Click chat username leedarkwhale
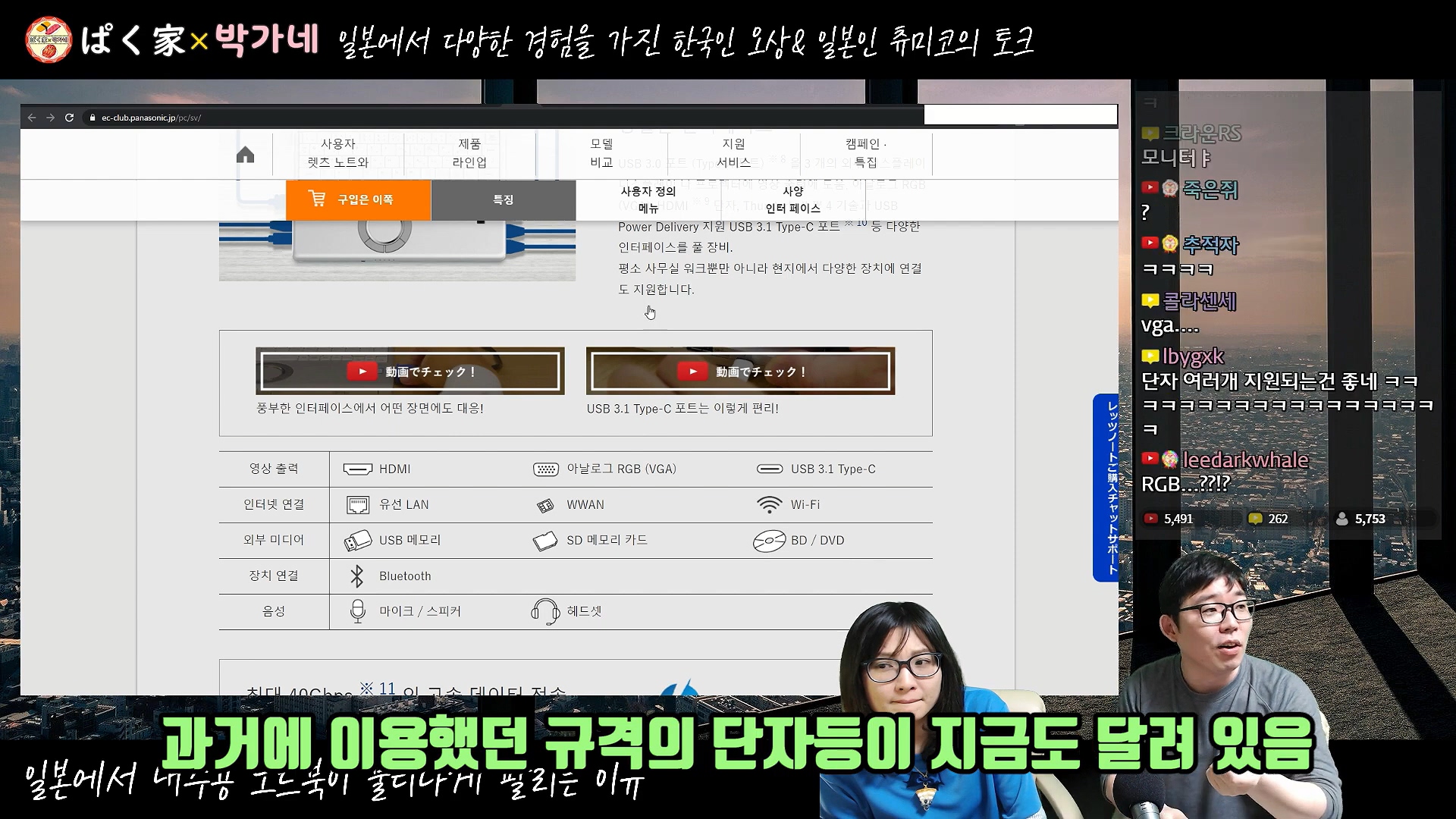 (1246, 460)
